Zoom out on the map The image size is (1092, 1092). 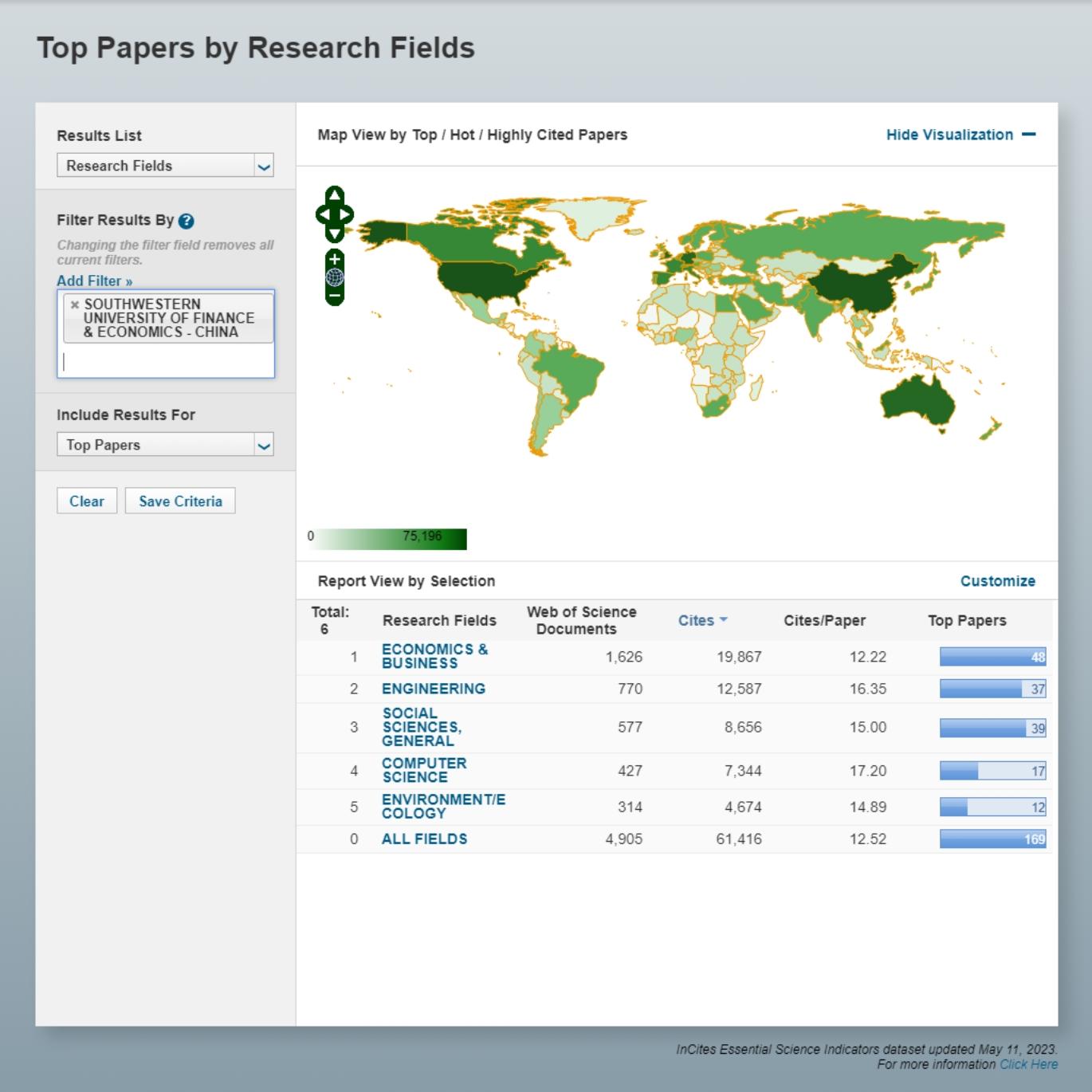click(x=335, y=296)
